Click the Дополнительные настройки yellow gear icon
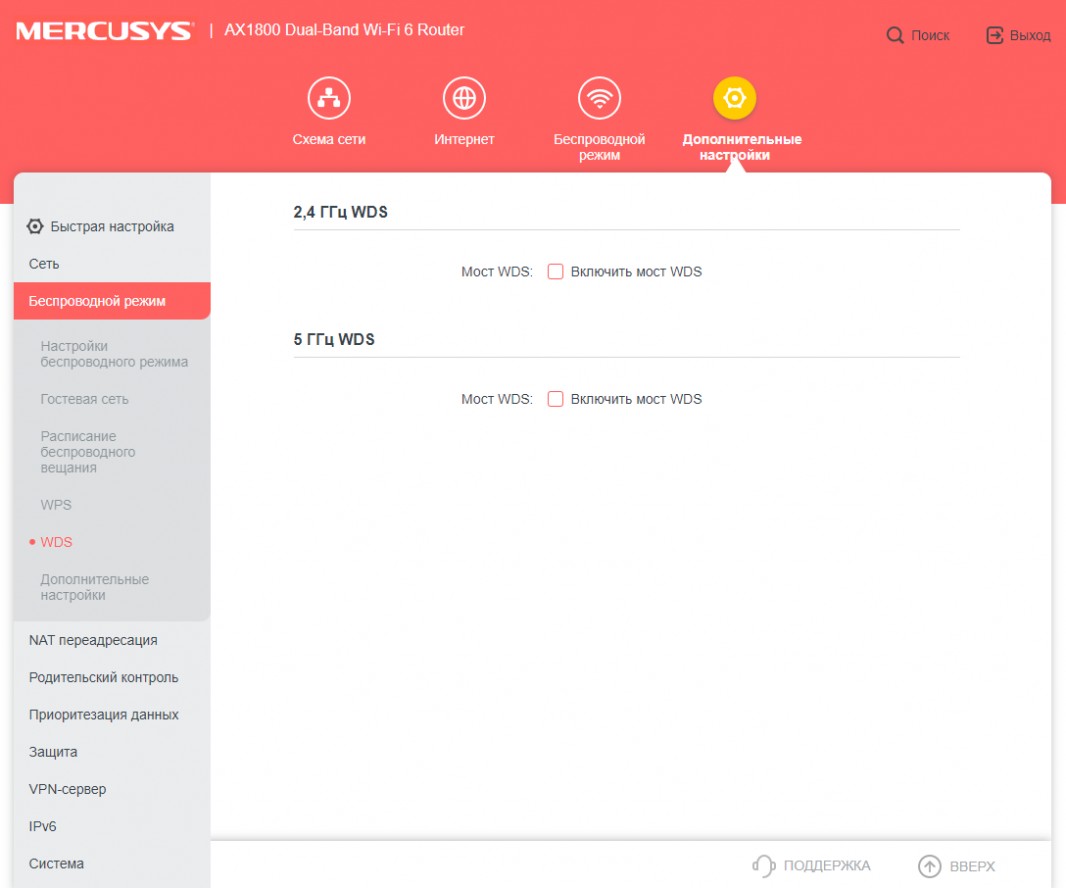Image resolution: width=1066 pixels, height=888 pixels. click(x=735, y=98)
